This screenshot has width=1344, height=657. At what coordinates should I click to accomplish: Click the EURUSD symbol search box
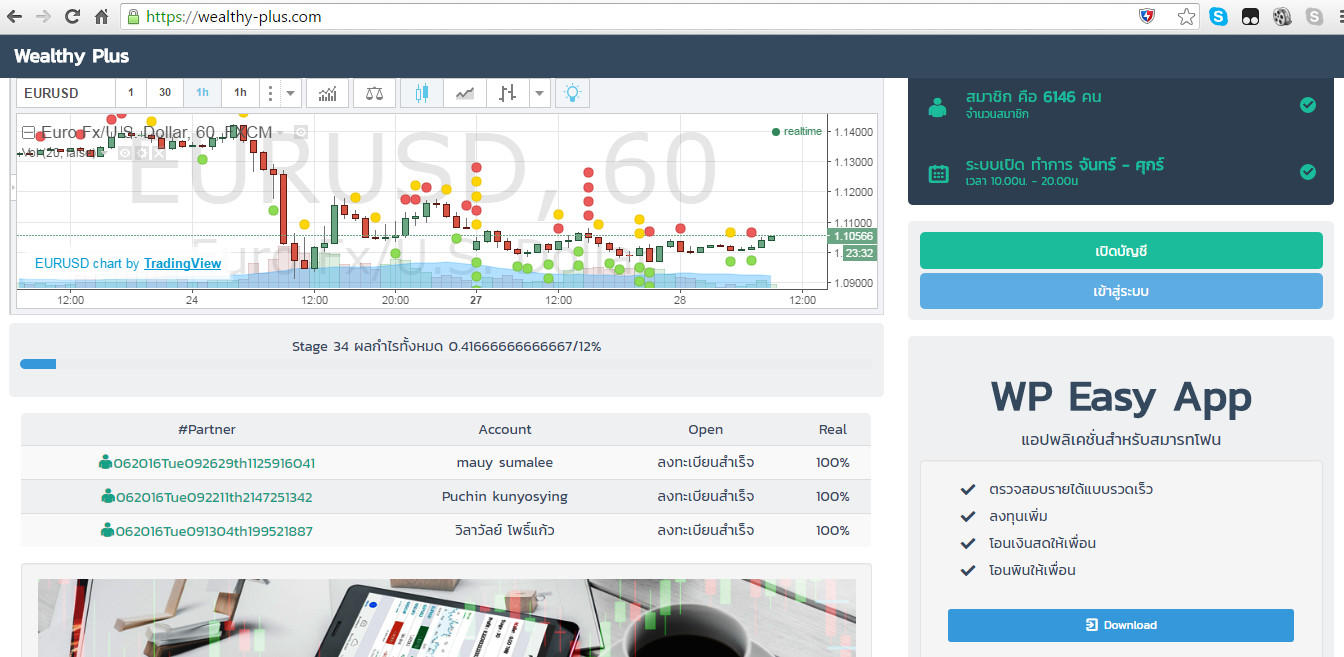[x=65, y=93]
